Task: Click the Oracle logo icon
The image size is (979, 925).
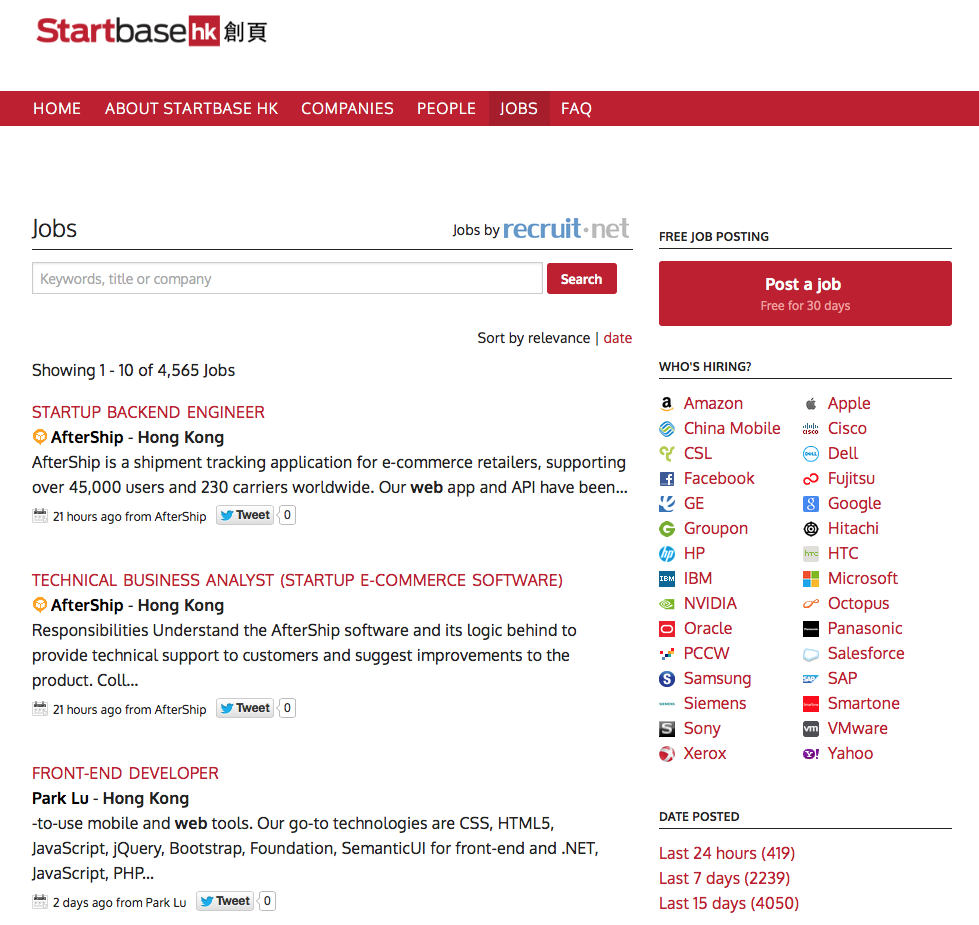Action: click(x=667, y=629)
